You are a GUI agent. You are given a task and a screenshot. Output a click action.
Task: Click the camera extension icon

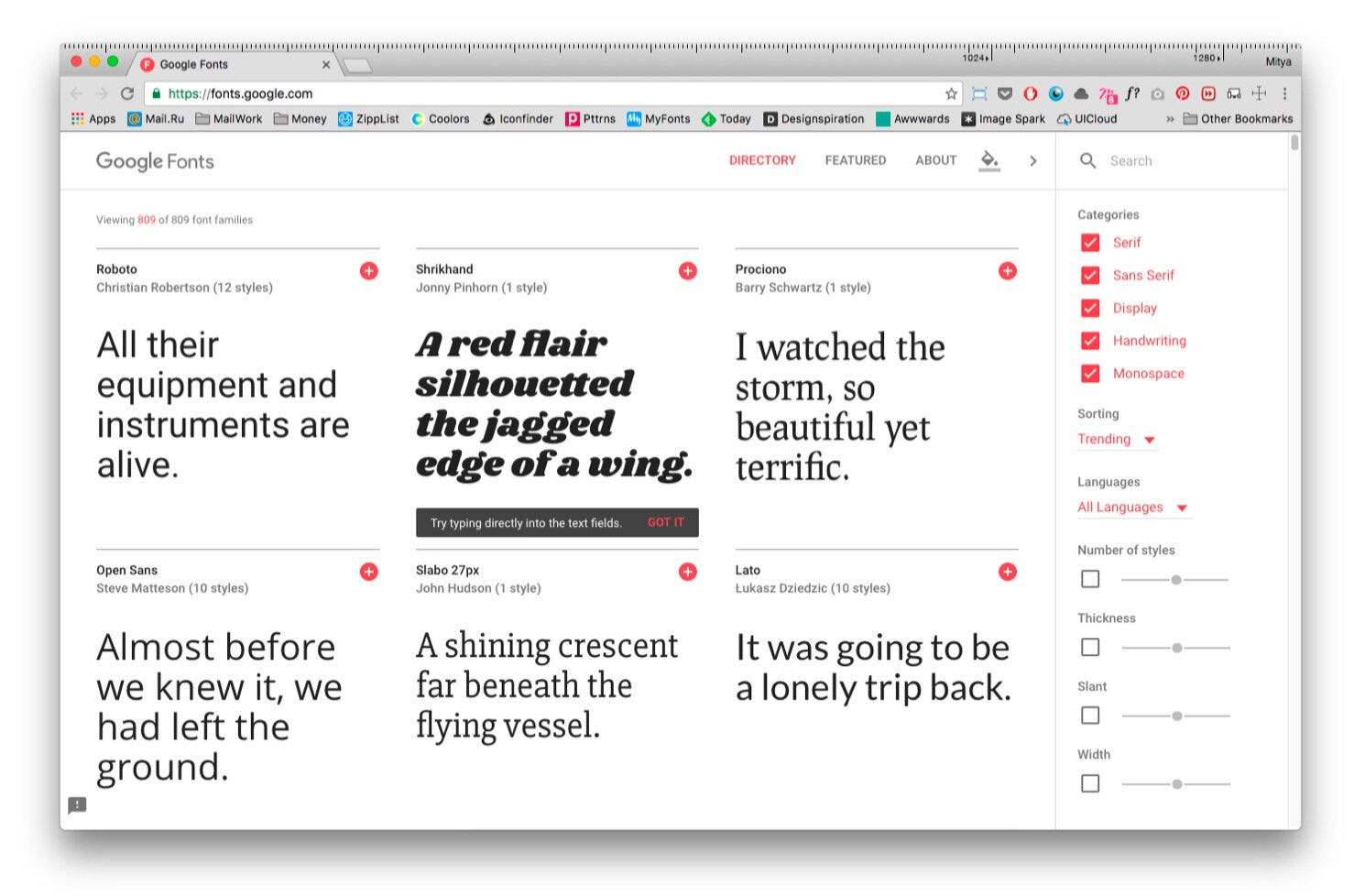(x=1158, y=93)
